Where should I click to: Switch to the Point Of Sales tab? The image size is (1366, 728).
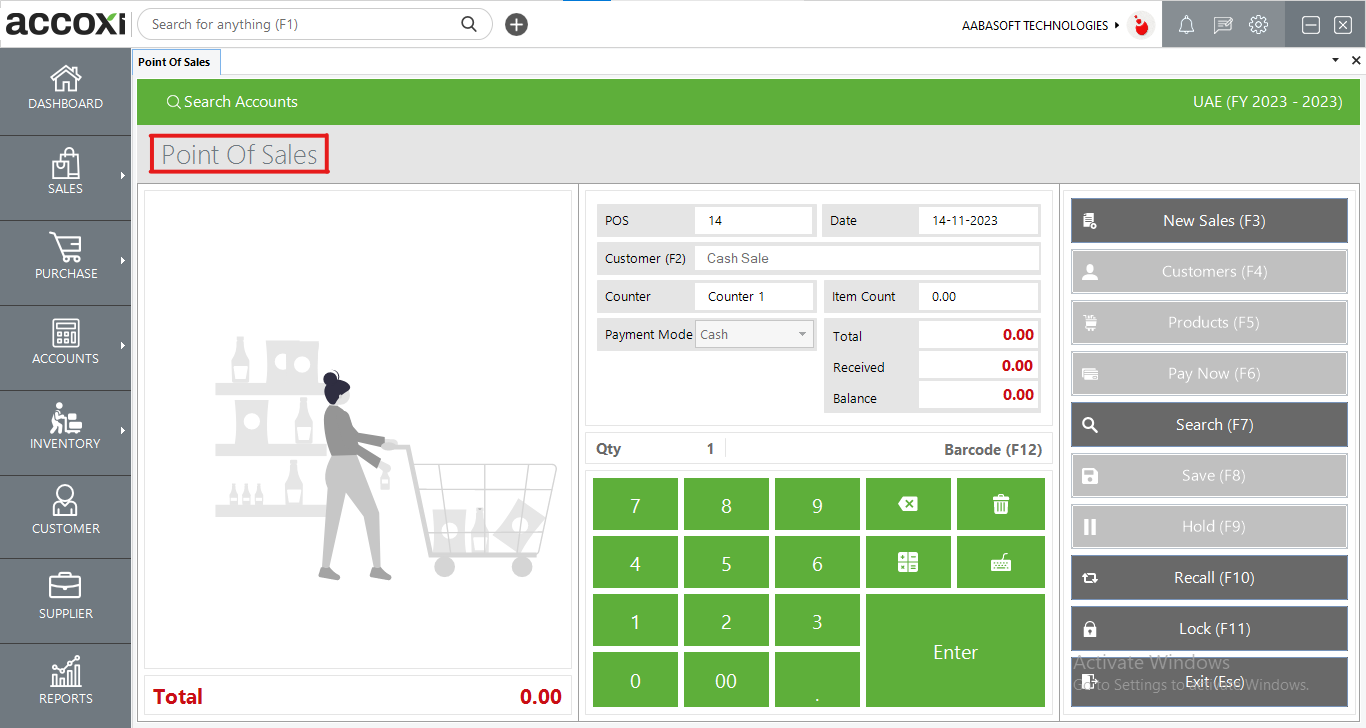click(176, 61)
